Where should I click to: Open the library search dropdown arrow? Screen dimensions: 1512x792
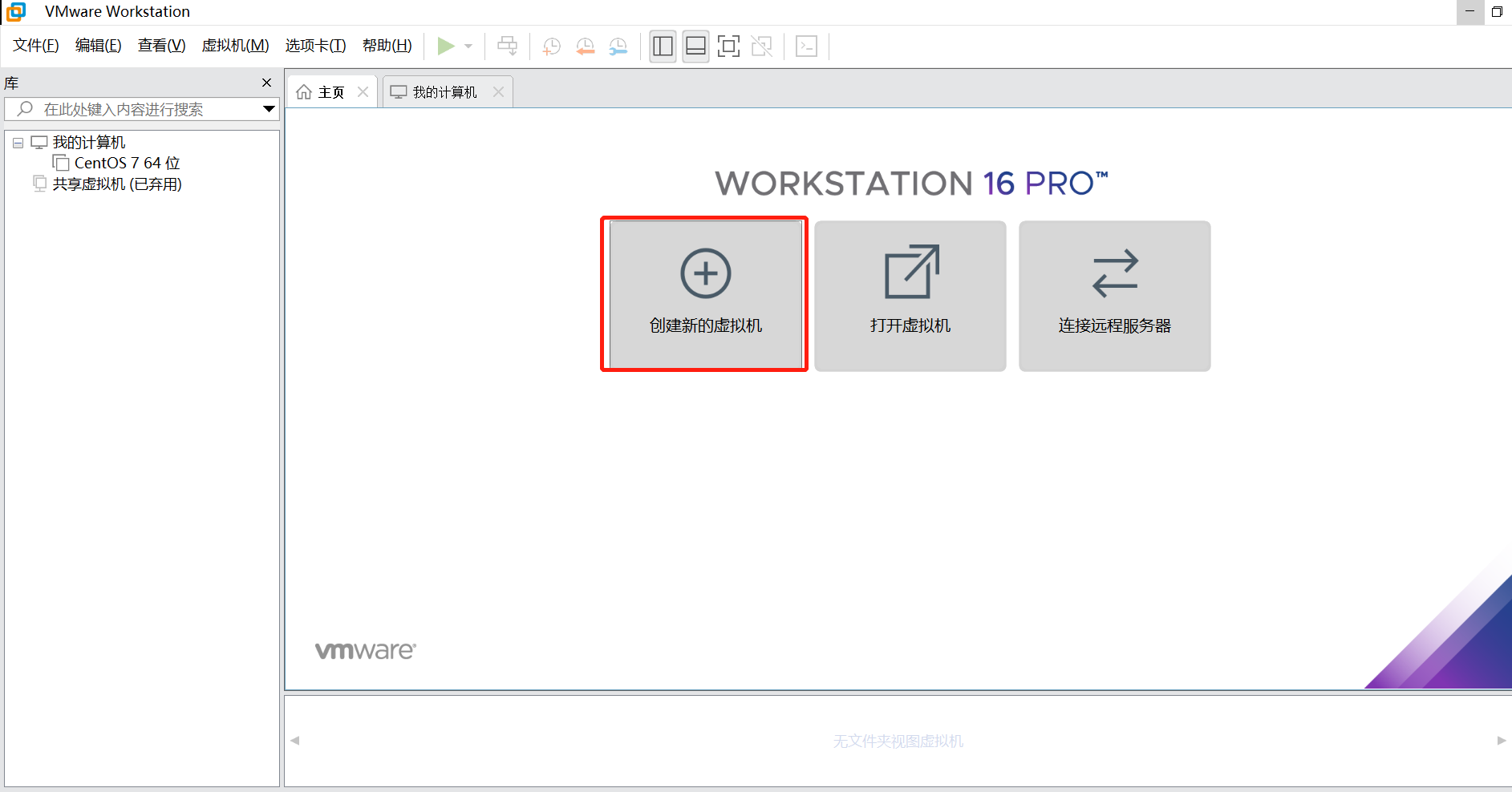[x=270, y=109]
